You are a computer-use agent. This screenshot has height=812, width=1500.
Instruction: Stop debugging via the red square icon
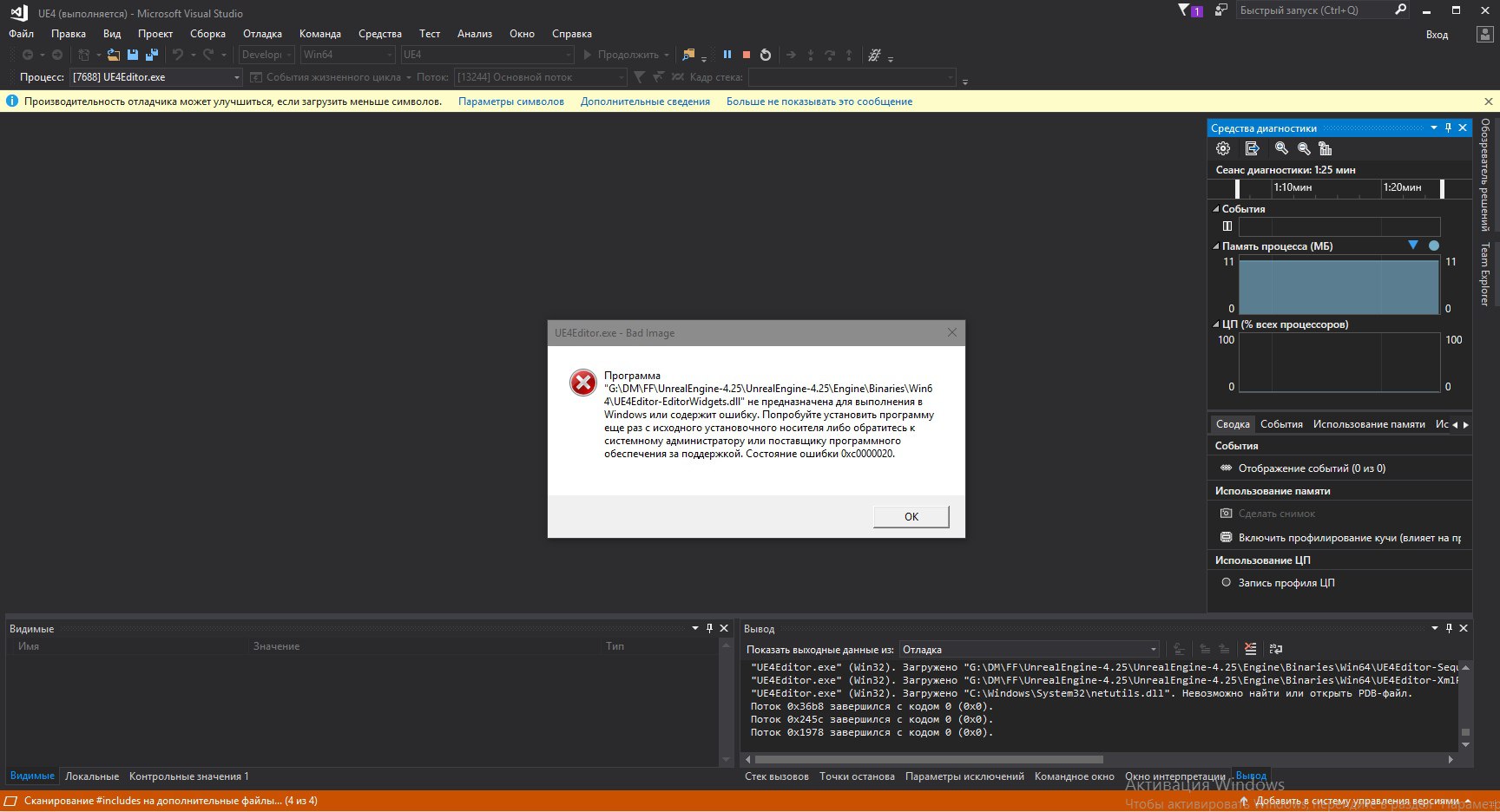coord(746,55)
